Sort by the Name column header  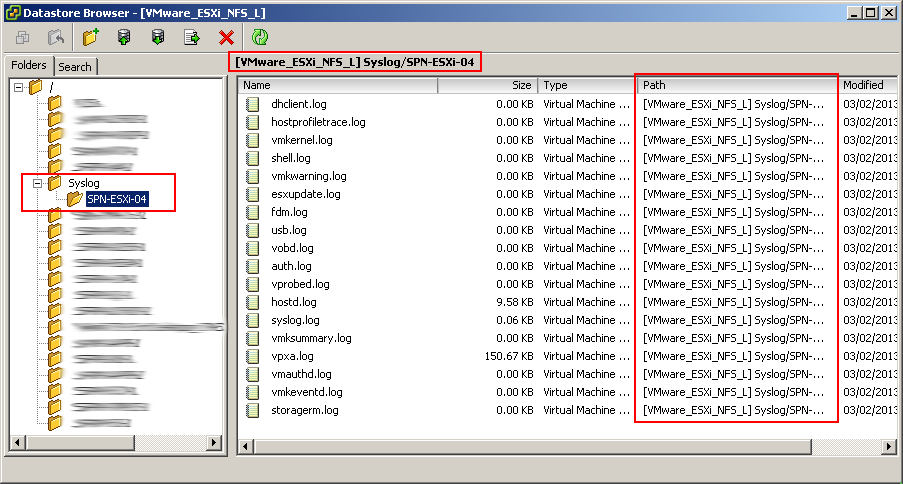338,85
